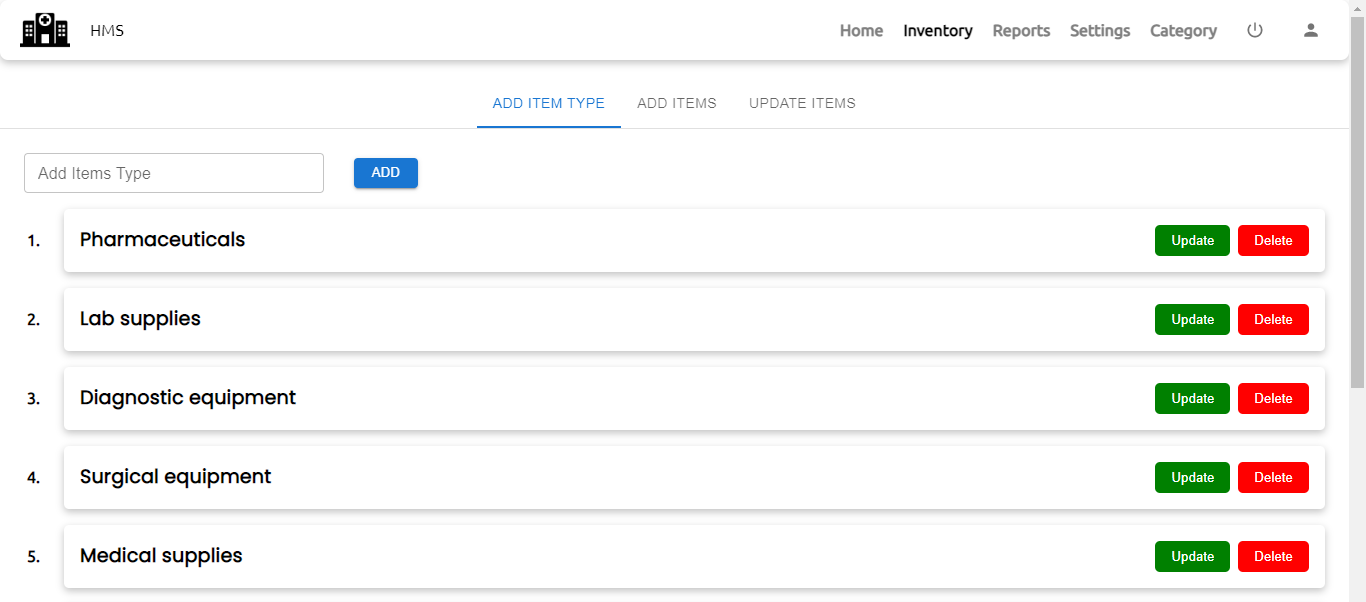Switch to the Update Items tab
Screen dimensions: 1366x602
[802, 103]
